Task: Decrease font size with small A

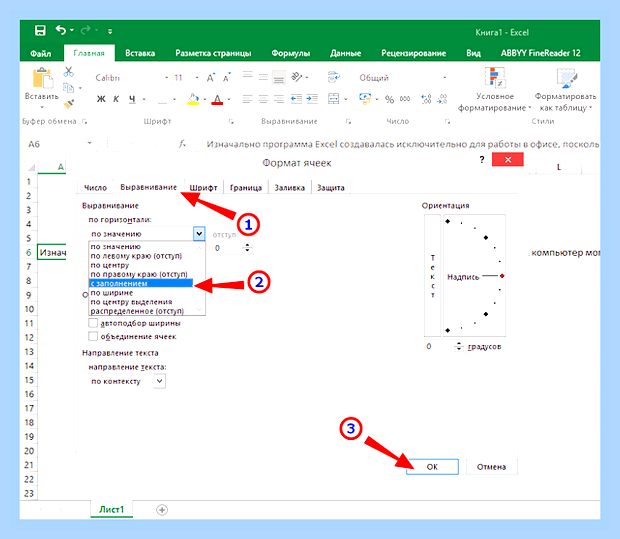Action: point(227,78)
